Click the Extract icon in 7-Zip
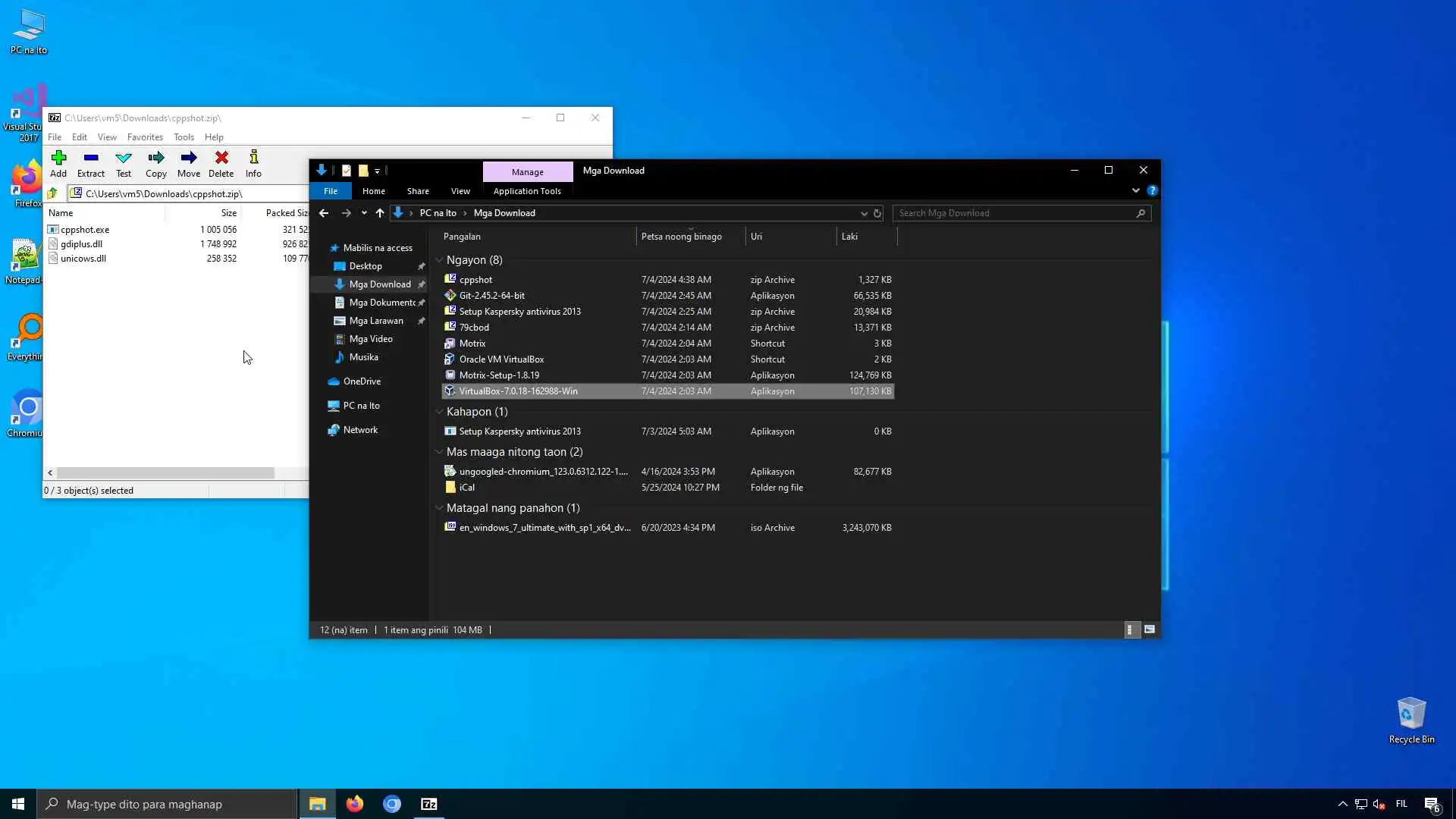The height and width of the screenshot is (819, 1456). pos(91,163)
